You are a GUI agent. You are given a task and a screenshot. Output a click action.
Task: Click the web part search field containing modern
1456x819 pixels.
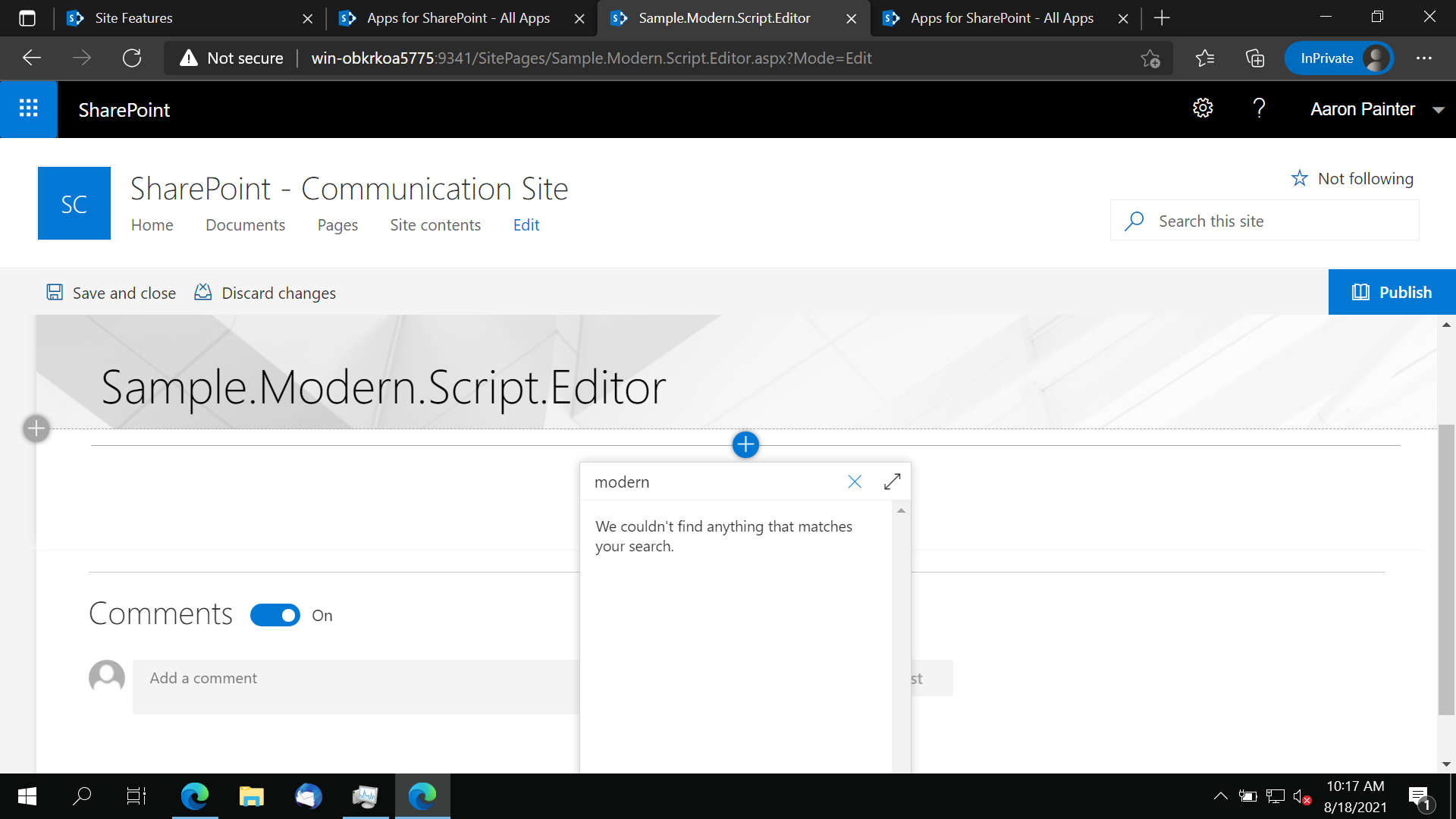tap(713, 482)
